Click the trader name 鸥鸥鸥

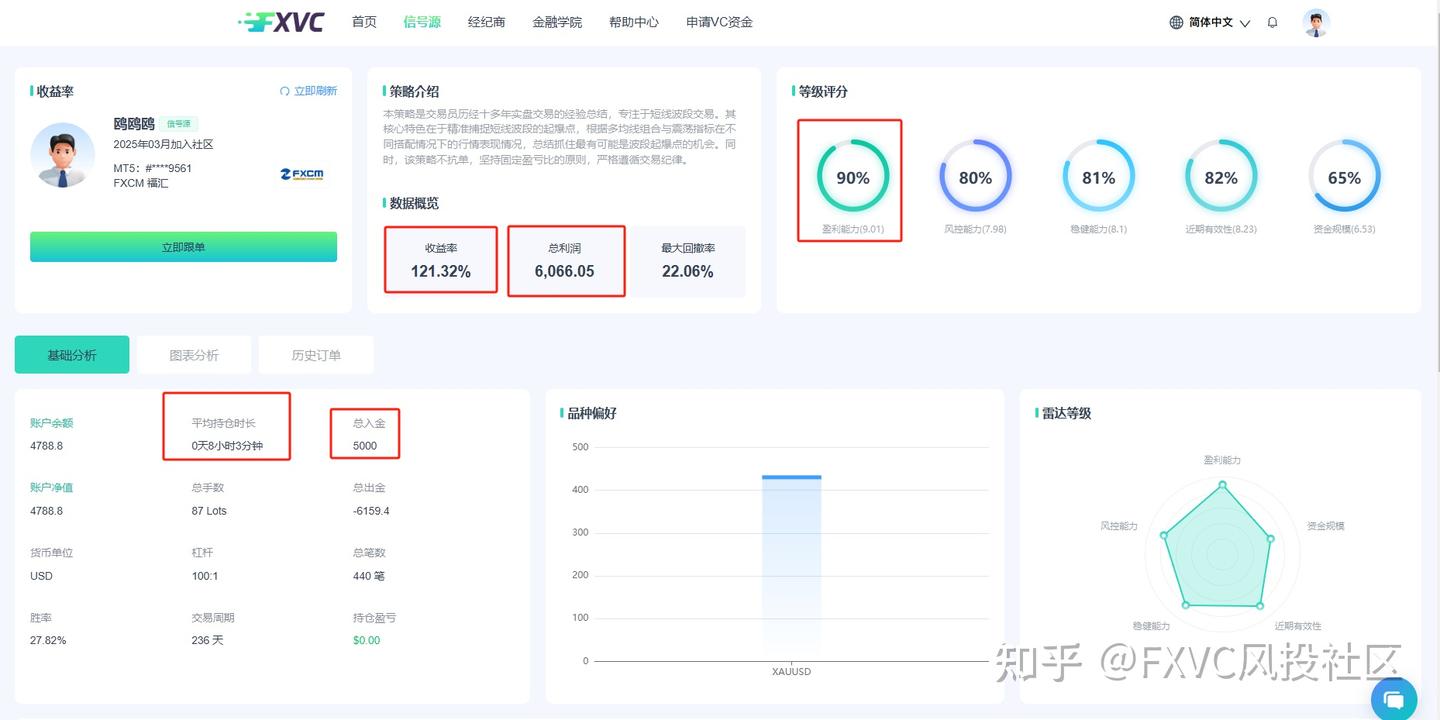134,124
